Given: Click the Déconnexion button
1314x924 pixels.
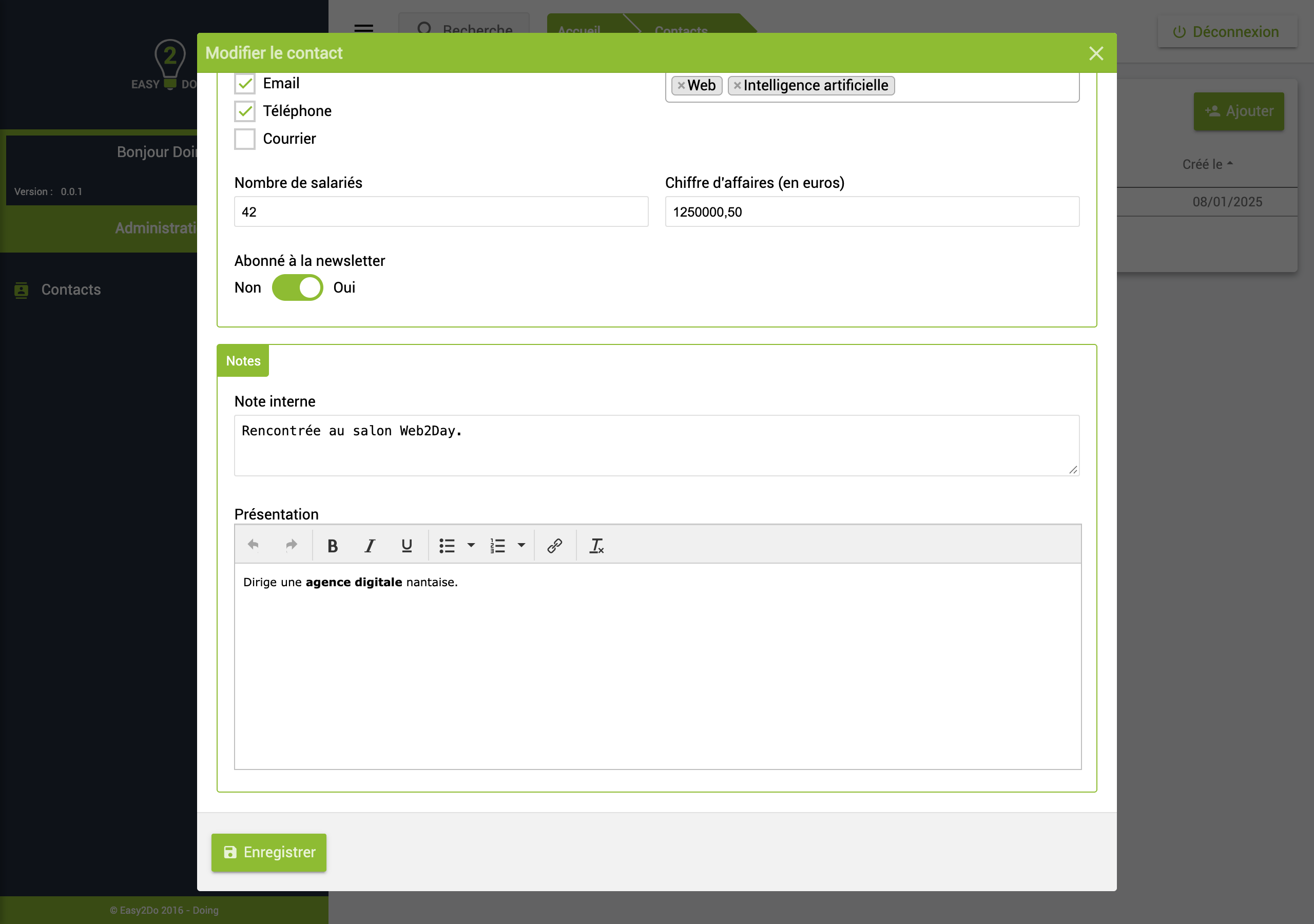Looking at the screenshot, I should (x=1227, y=31).
